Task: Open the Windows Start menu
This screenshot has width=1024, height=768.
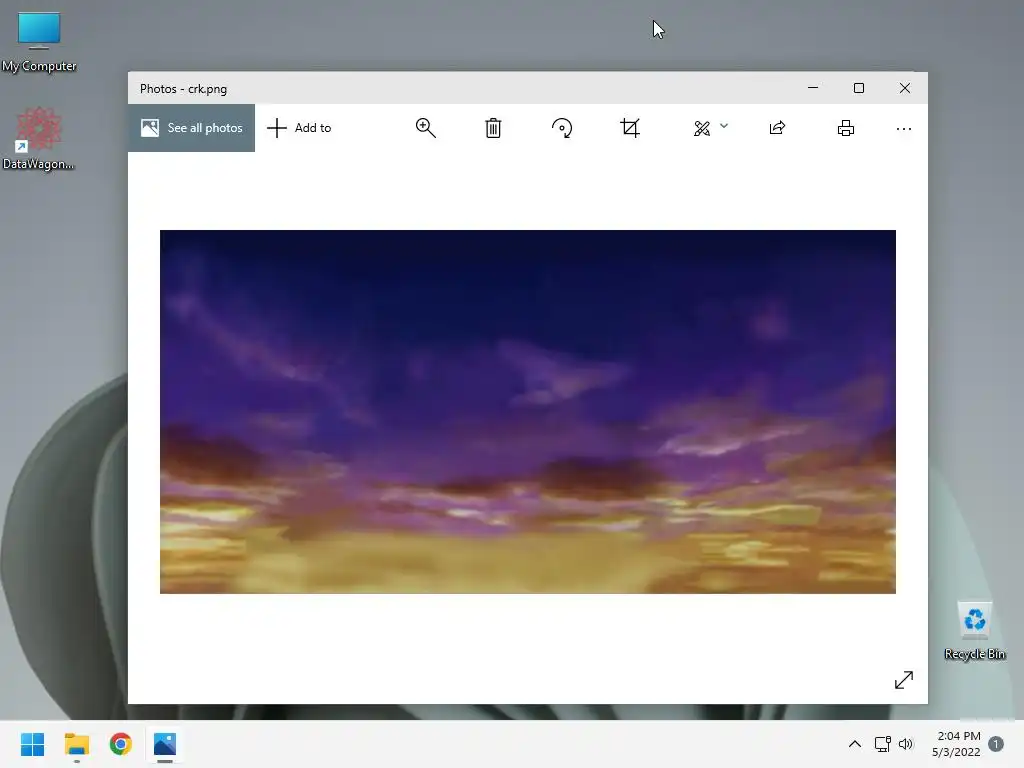Action: tap(33, 744)
